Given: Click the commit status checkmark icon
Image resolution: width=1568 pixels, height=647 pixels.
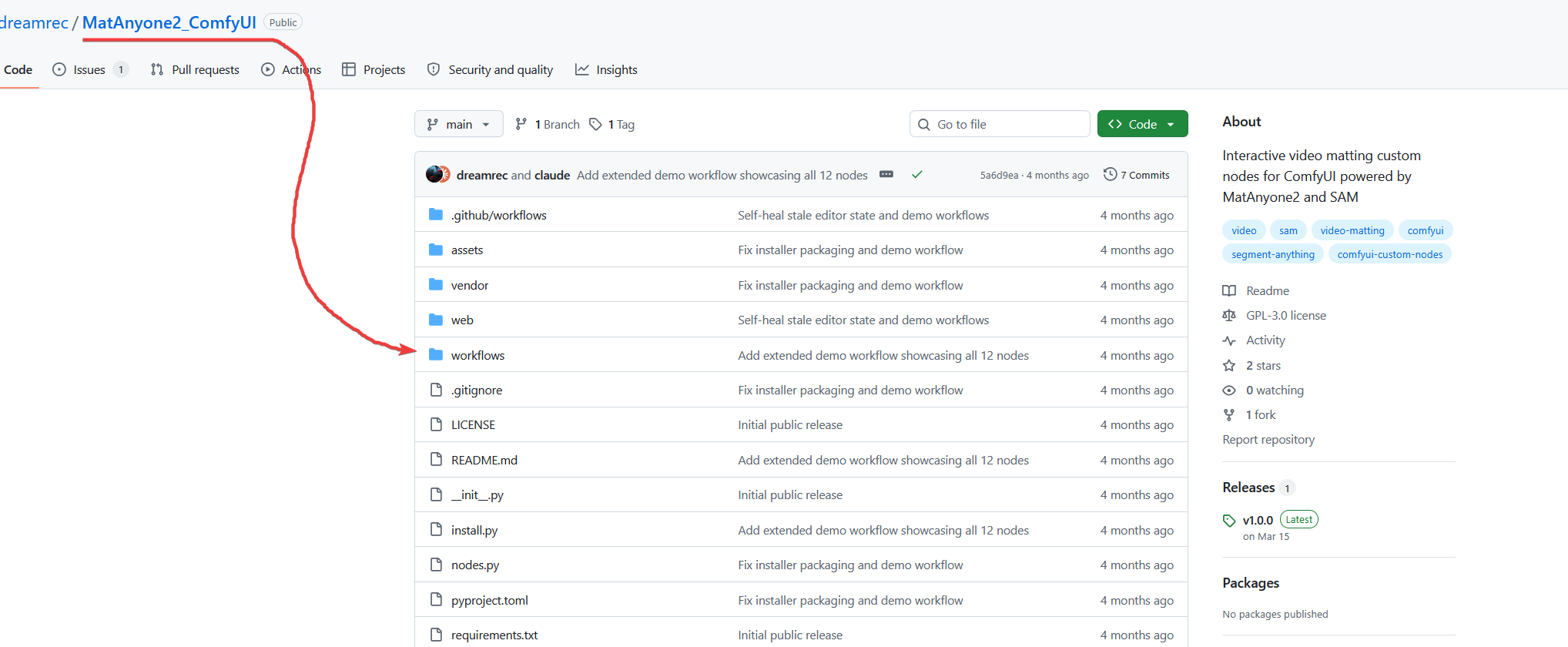Looking at the screenshot, I should coord(917,175).
